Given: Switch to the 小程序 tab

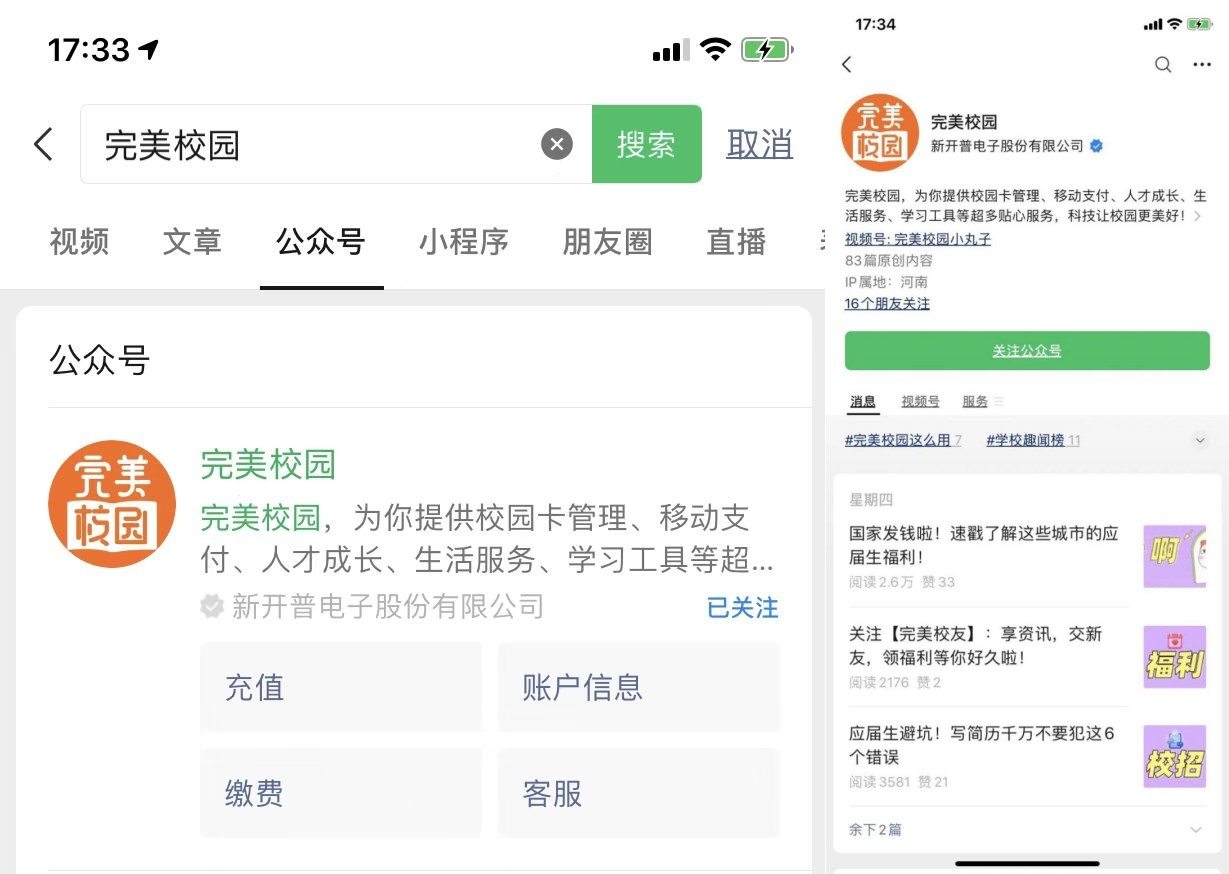Looking at the screenshot, I should [463, 242].
